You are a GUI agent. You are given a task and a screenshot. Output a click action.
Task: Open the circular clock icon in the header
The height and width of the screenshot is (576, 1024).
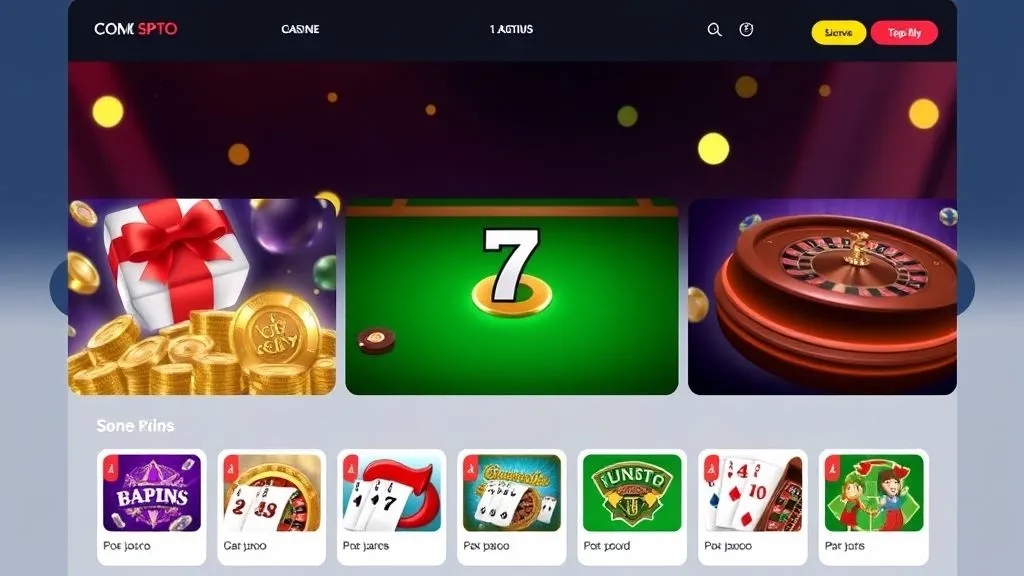coord(746,29)
